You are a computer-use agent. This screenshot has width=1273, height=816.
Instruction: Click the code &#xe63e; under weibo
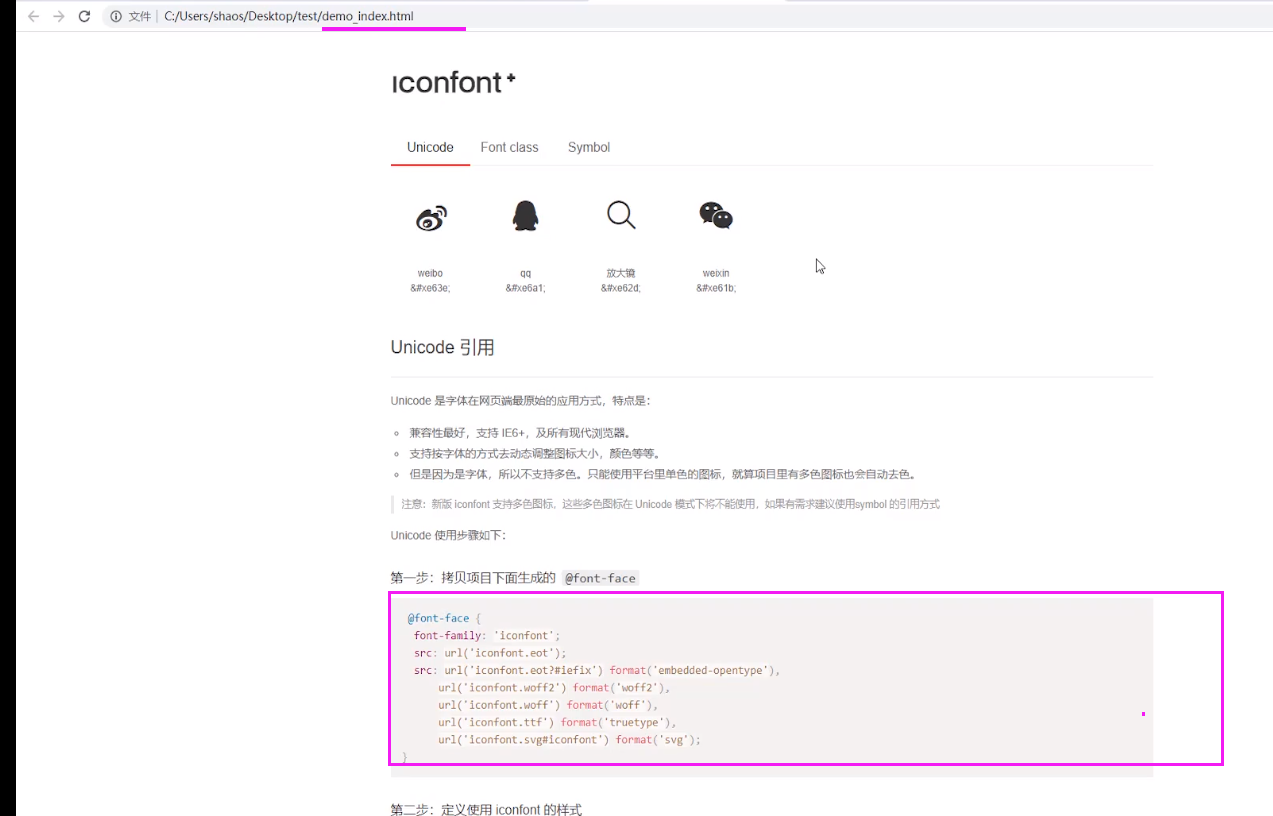[x=430, y=288]
